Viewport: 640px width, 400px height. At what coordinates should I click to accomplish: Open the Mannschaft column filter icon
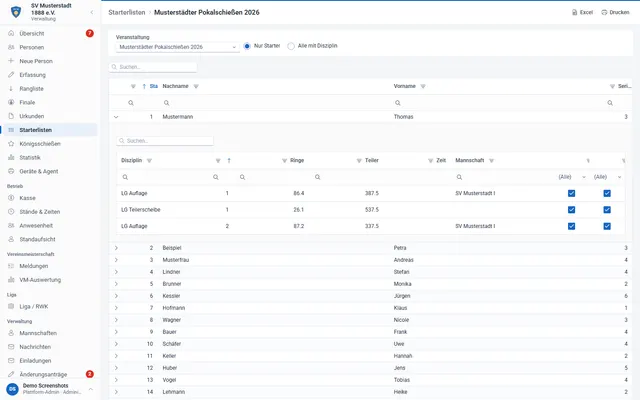(x=491, y=161)
